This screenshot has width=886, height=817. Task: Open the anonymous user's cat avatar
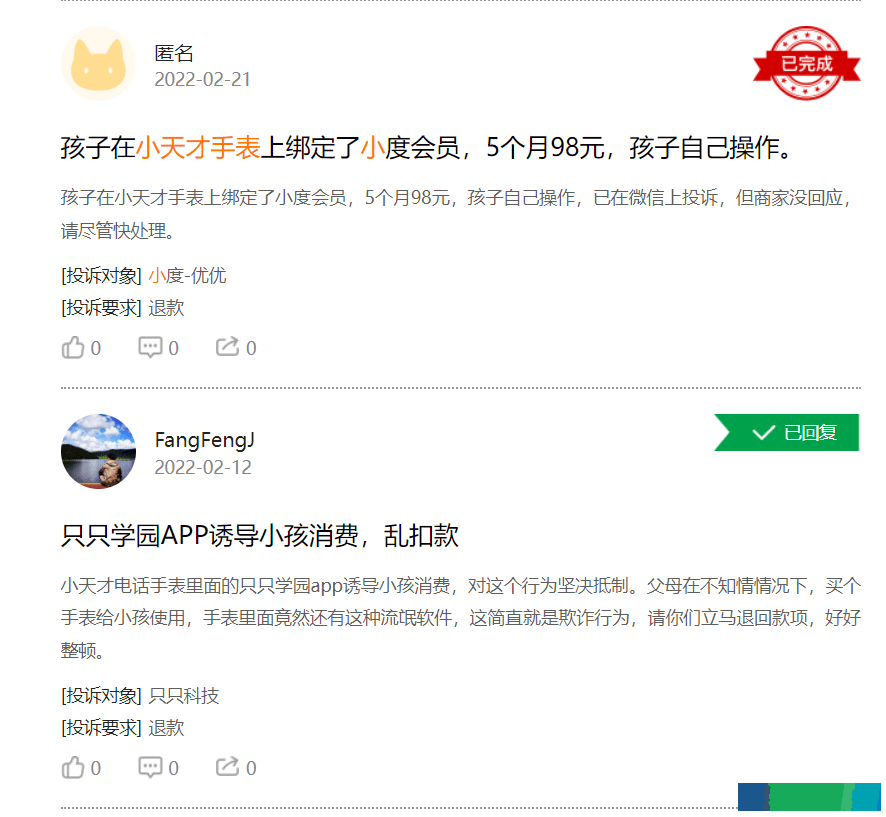click(x=98, y=63)
